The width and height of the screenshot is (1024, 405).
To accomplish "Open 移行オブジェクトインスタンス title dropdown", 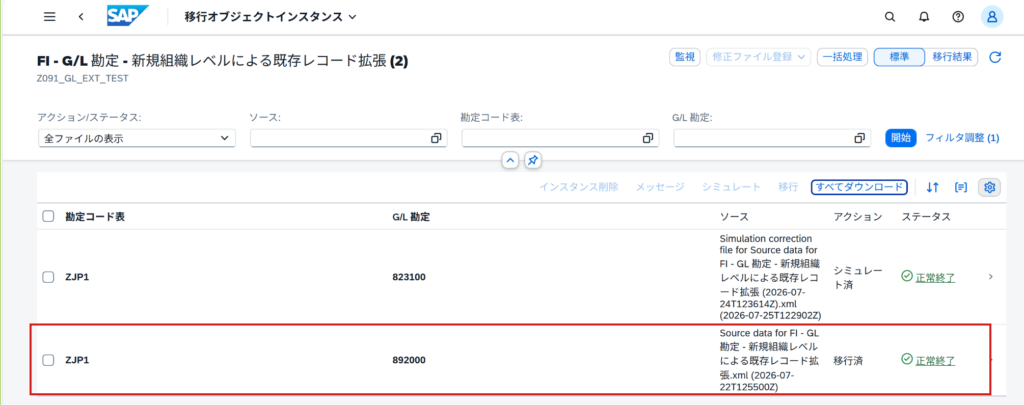I will (x=271, y=17).
